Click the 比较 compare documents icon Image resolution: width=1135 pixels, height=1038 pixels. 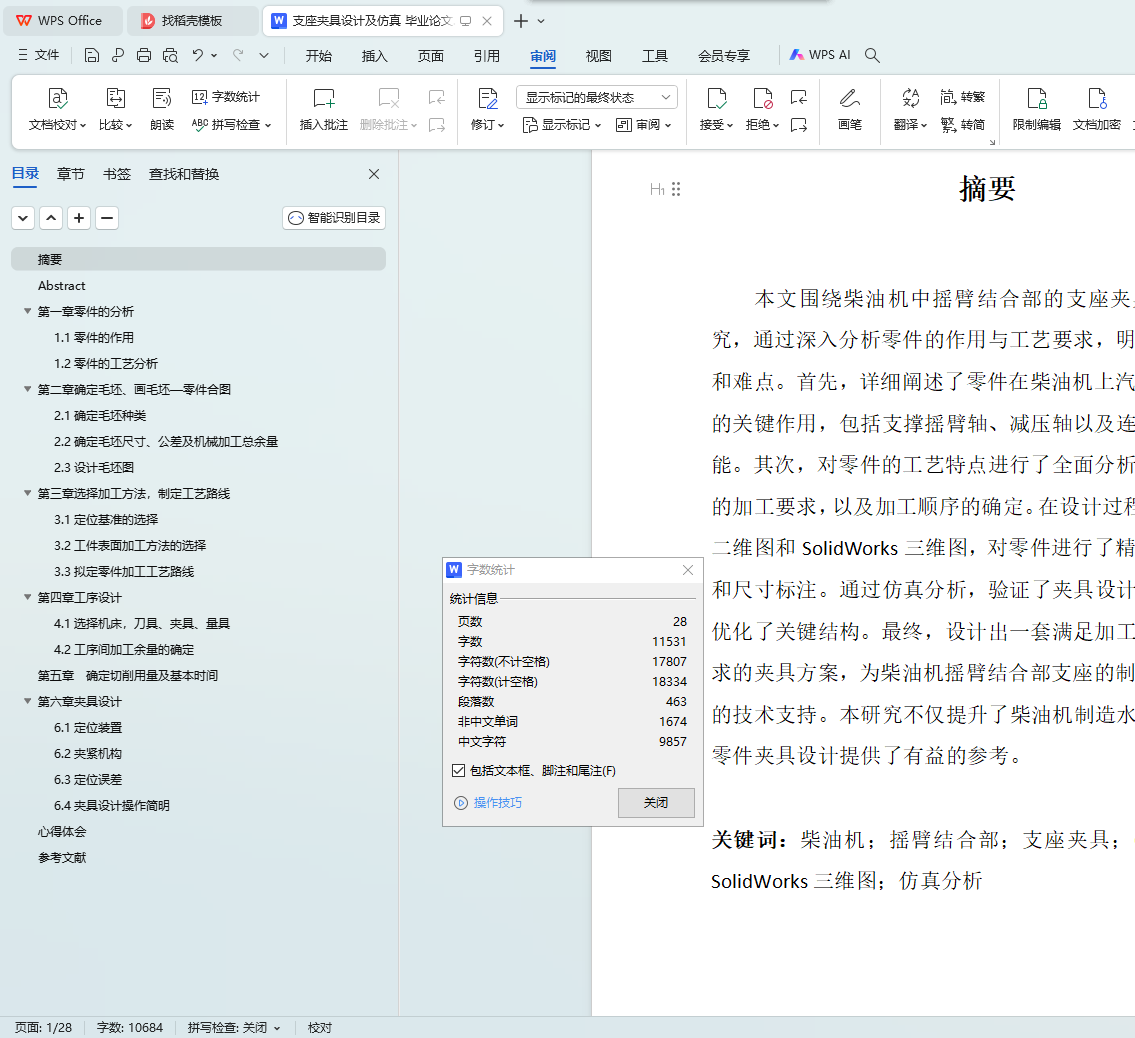(115, 109)
